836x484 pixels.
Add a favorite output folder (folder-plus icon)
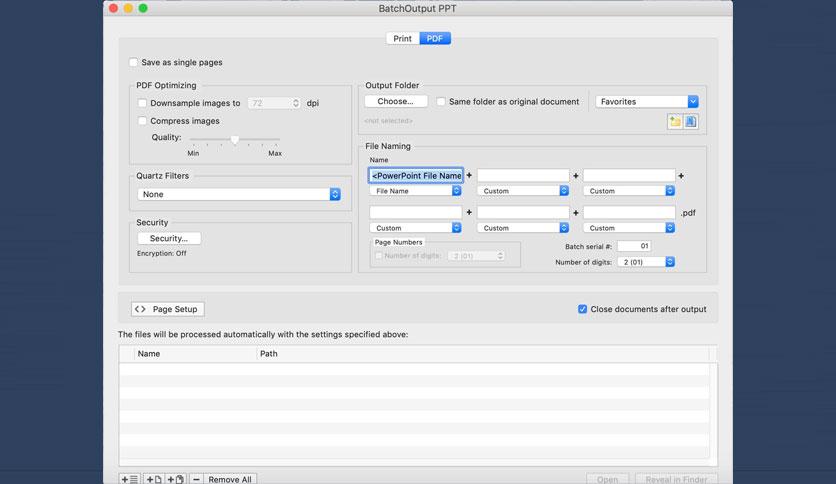[x=675, y=122]
